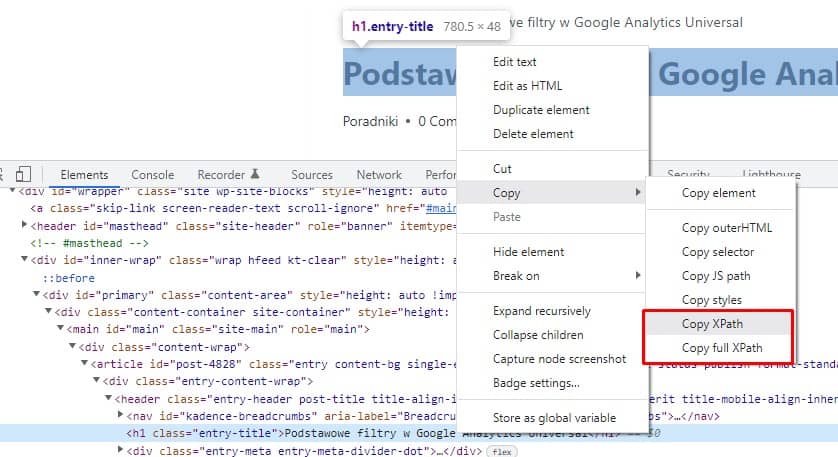The width and height of the screenshot is (838, 457).
Task: Expand the header#masthead element
Action: coord(24,226)
